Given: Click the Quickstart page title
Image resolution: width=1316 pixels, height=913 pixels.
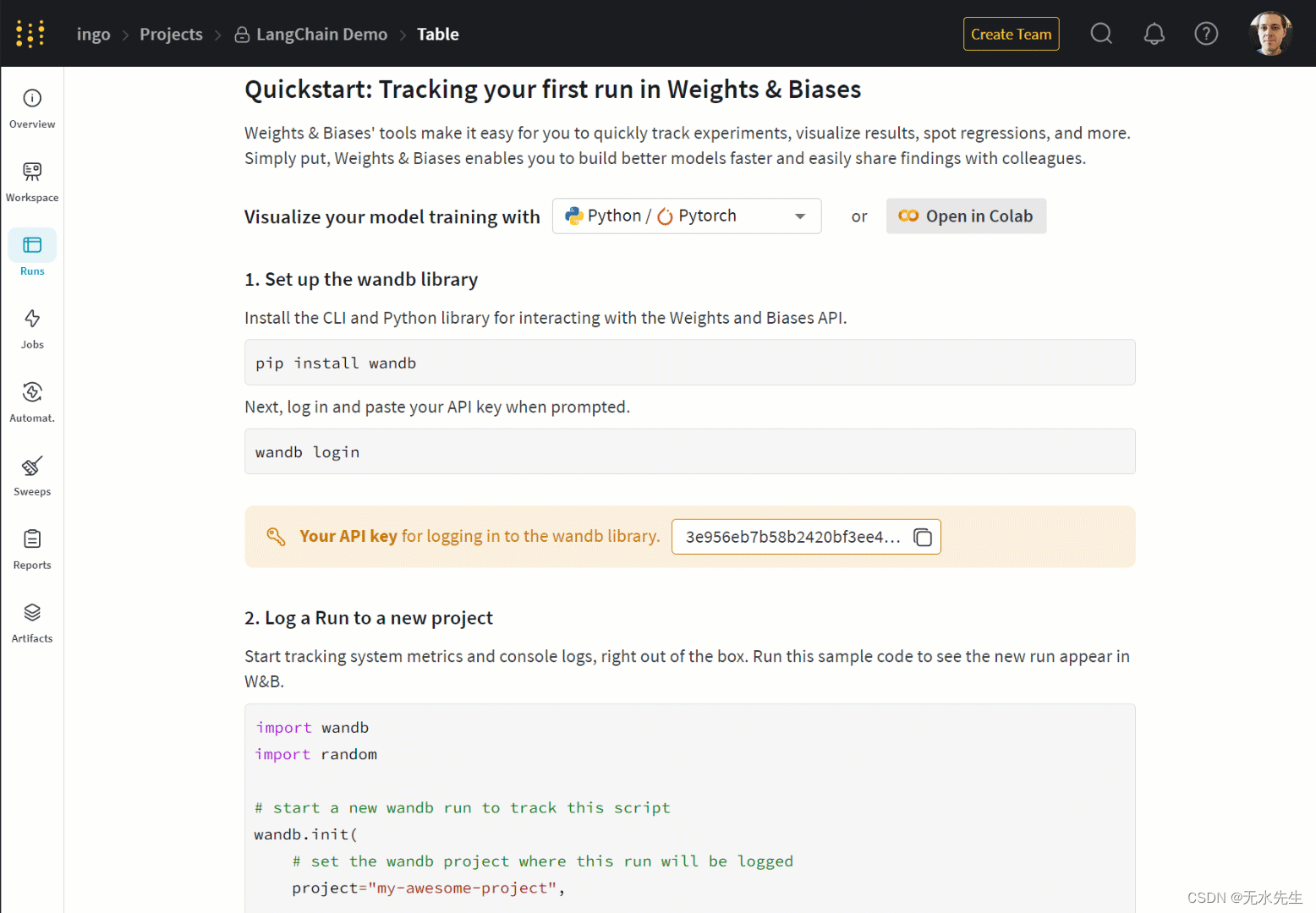Looking at the screenshot, I should click(553, 90).
